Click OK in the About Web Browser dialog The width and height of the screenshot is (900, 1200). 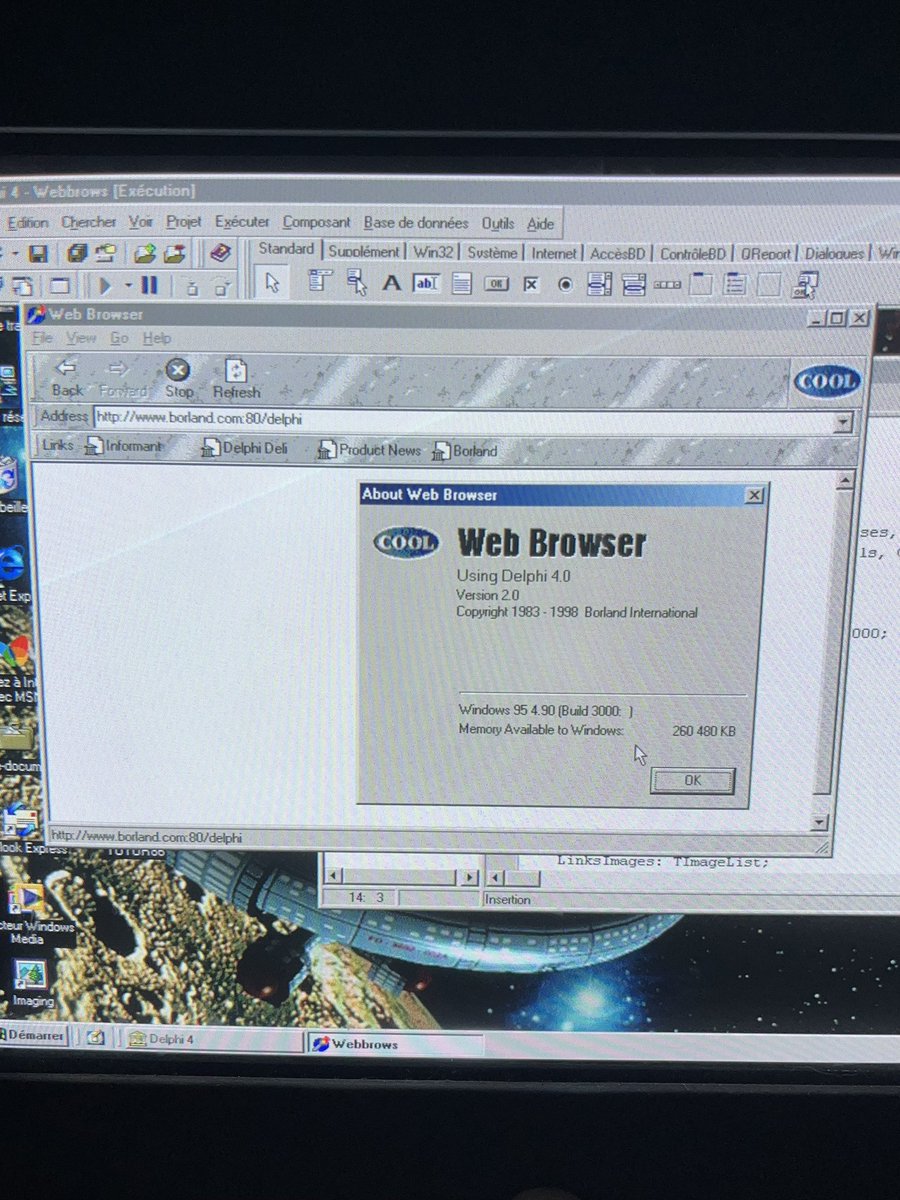click(x=692, y=781)
